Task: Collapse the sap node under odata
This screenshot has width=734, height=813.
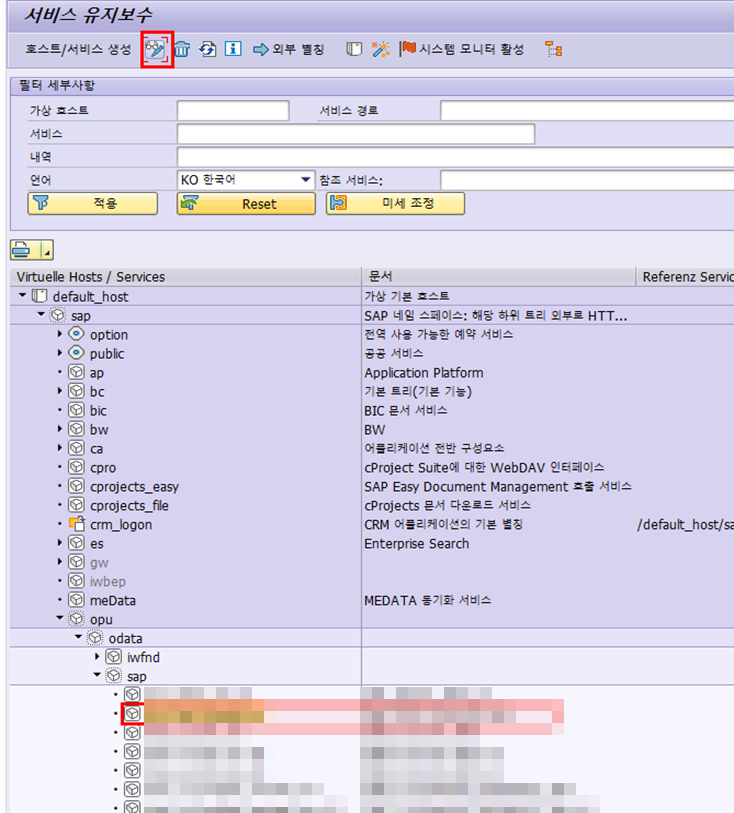Action: (x=97, y=675)
